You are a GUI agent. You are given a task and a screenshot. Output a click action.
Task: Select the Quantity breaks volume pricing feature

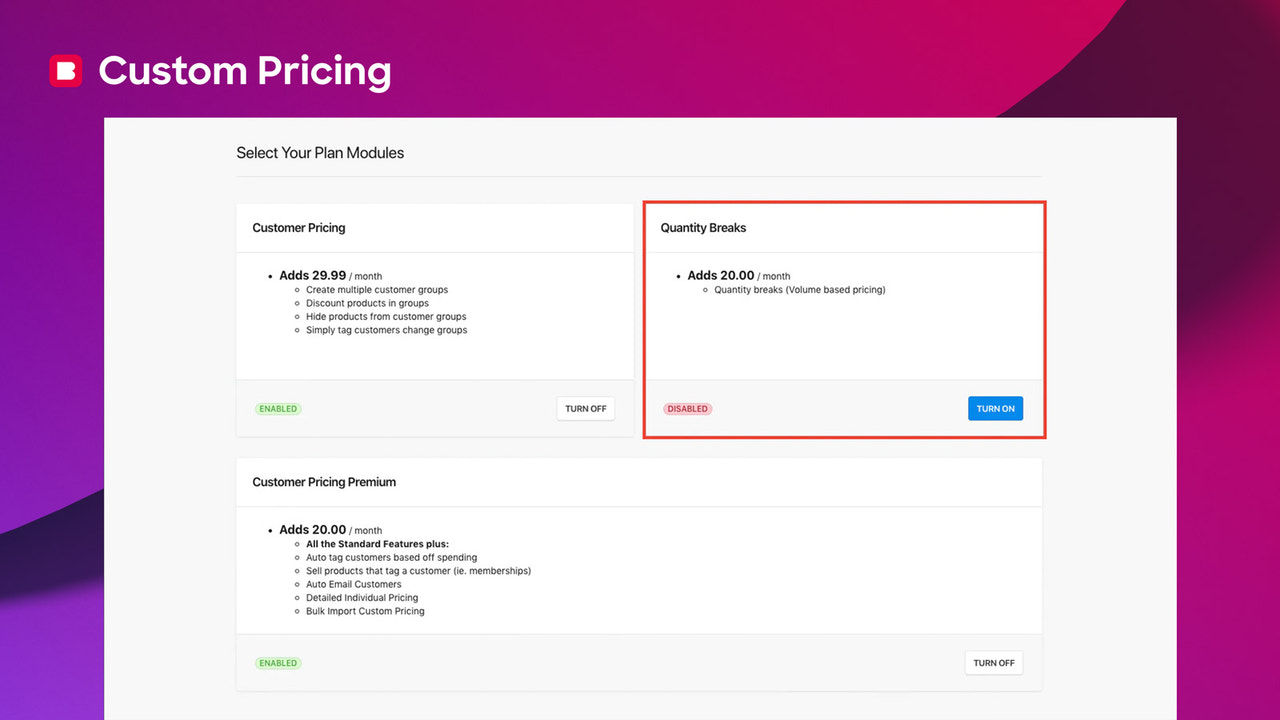point(799,289)
